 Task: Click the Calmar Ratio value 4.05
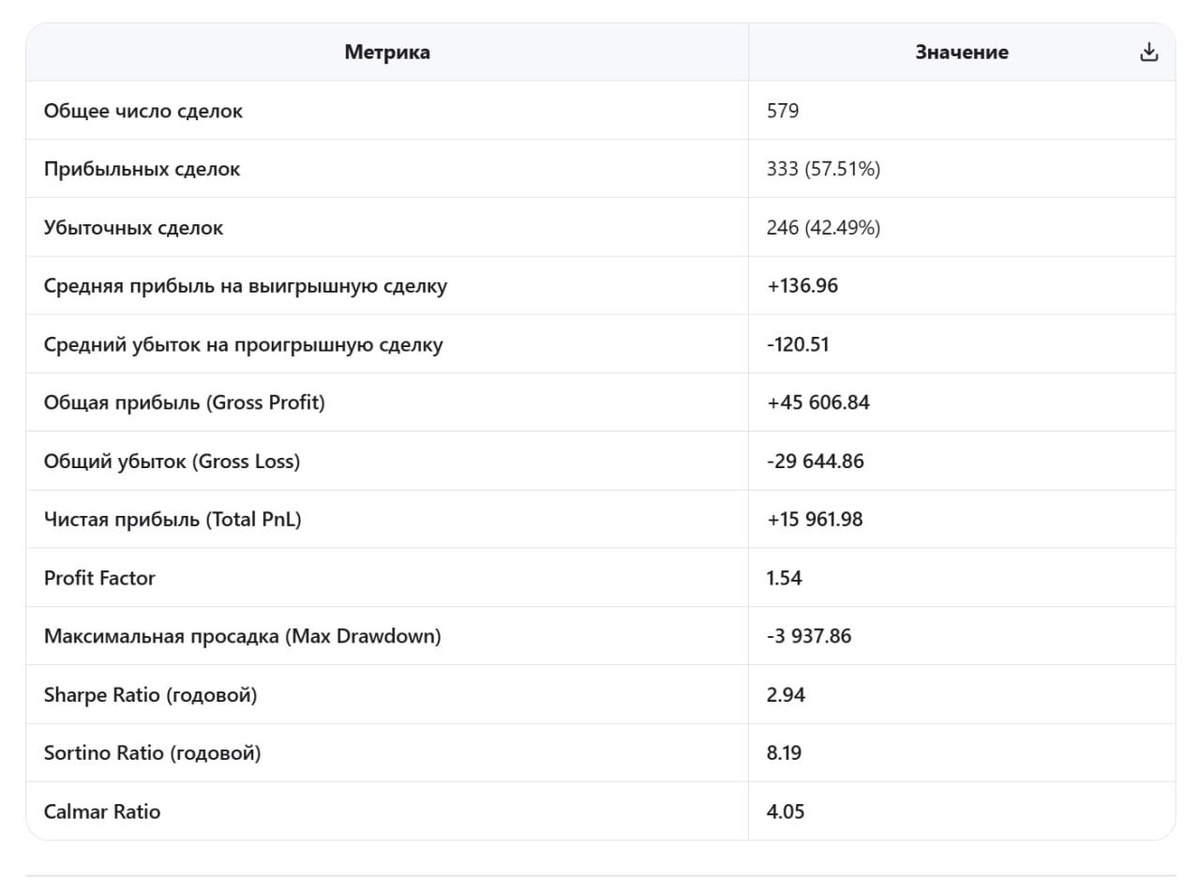pyautogui.click(x=785, y=812)
